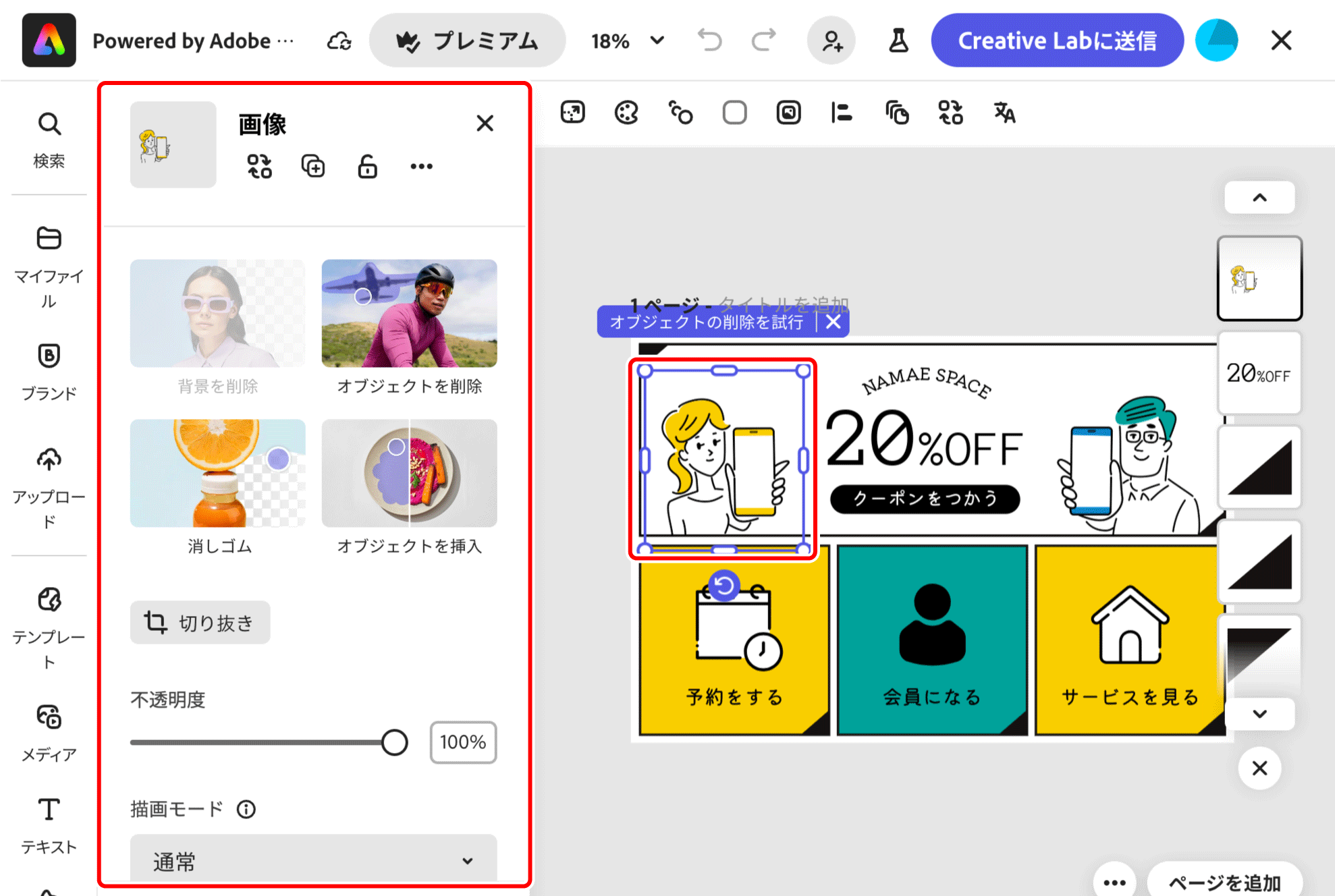Click the cloud sync status icon
The height and width of the screenshot is (896, 1335).
click(339, 41)
